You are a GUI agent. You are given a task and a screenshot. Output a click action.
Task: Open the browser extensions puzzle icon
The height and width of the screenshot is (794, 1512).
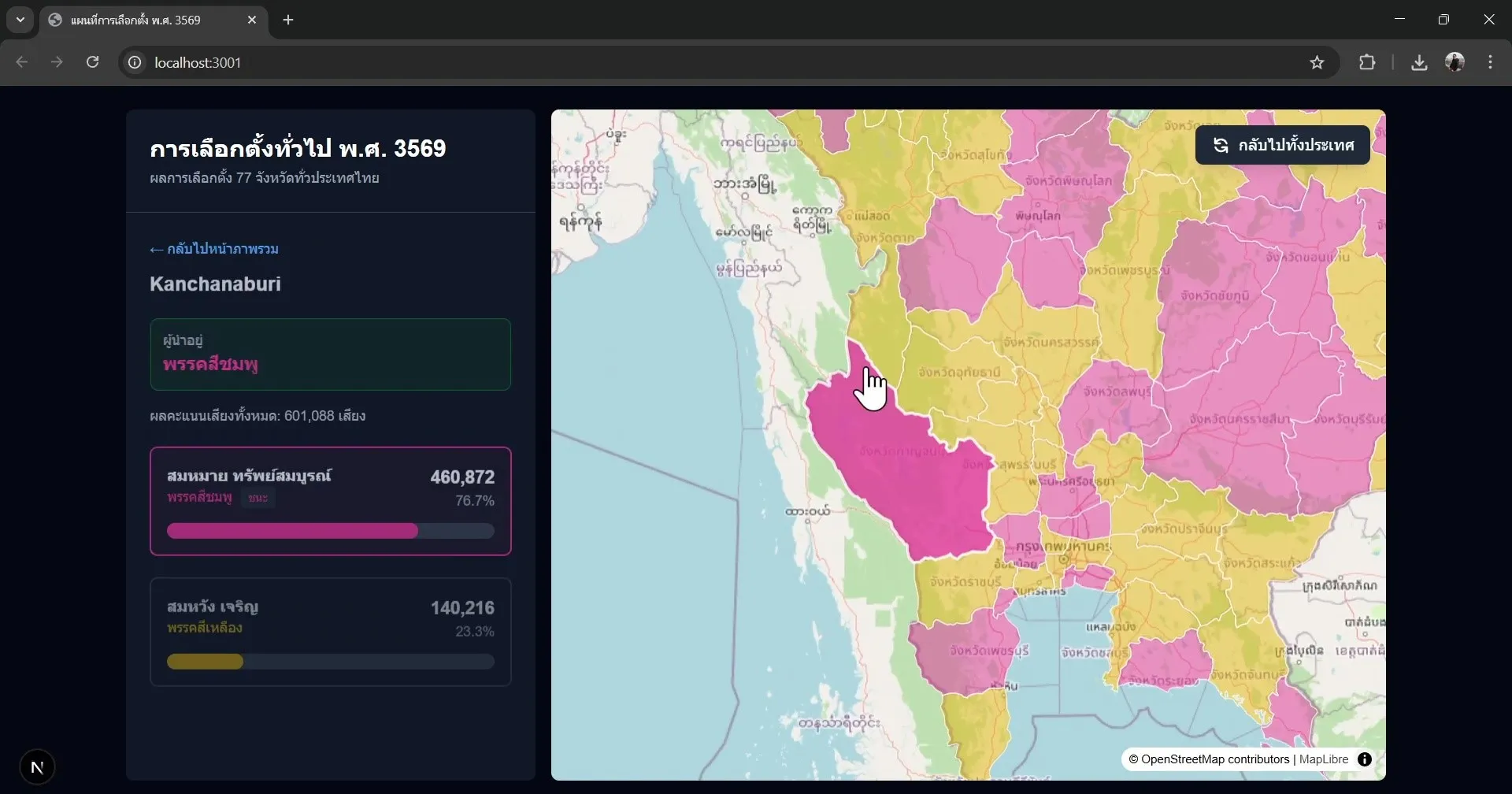(x=1367, y=62)
